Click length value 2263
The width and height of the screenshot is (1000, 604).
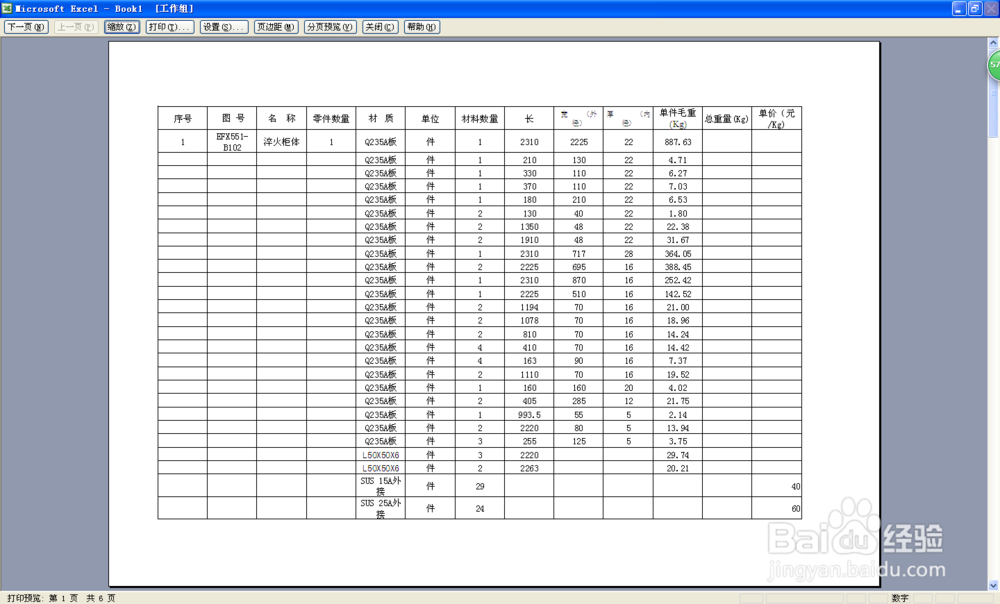pos(529,468)
